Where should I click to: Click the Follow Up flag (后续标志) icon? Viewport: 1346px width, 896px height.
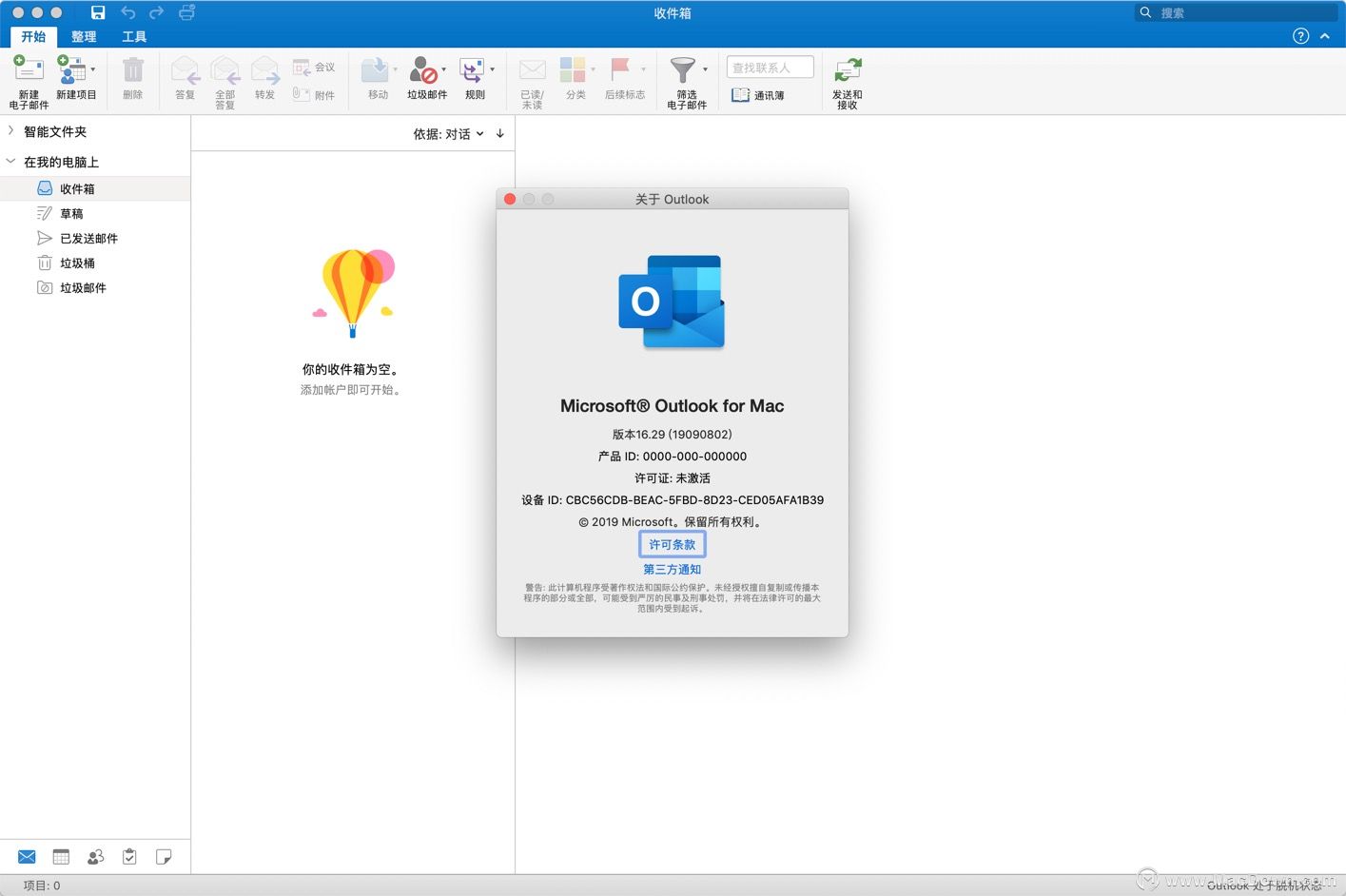coord(621,69)
